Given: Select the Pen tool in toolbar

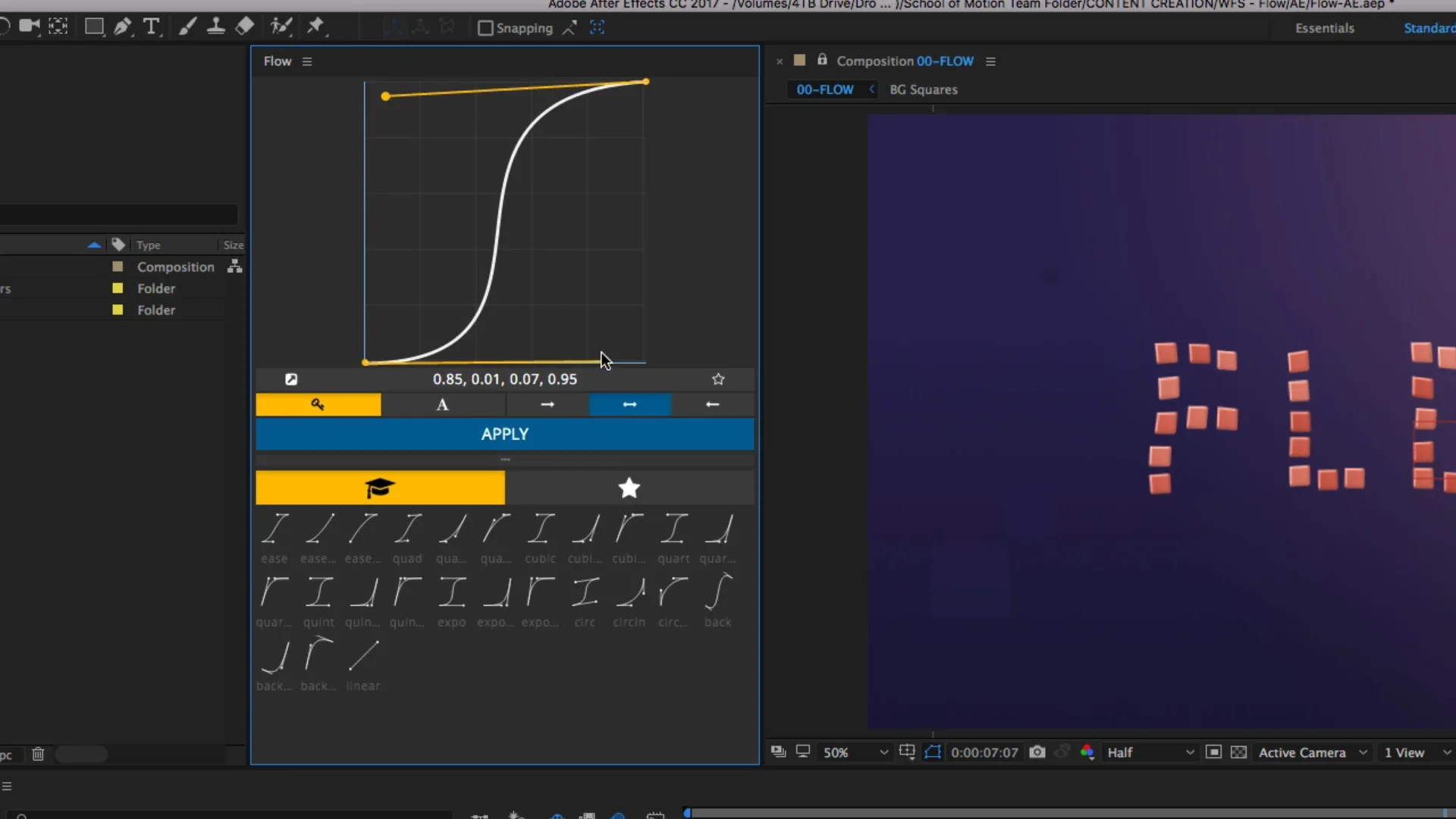Looking at the screenshot, I should (x=122, y=27).
